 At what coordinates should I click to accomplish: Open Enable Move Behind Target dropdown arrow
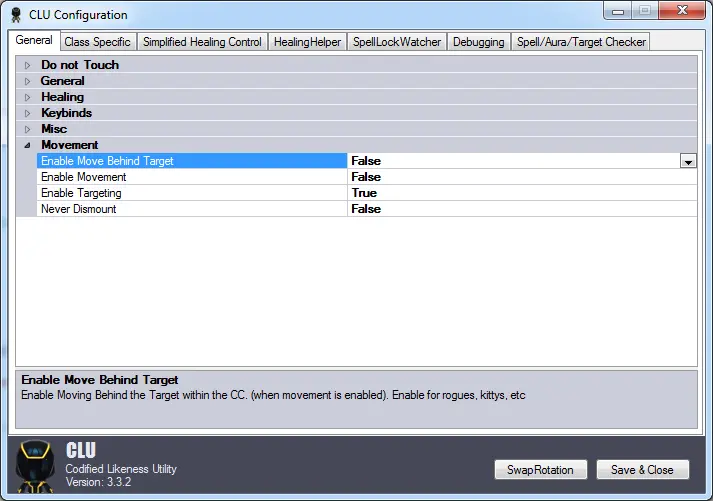click(x=688, y=161)
